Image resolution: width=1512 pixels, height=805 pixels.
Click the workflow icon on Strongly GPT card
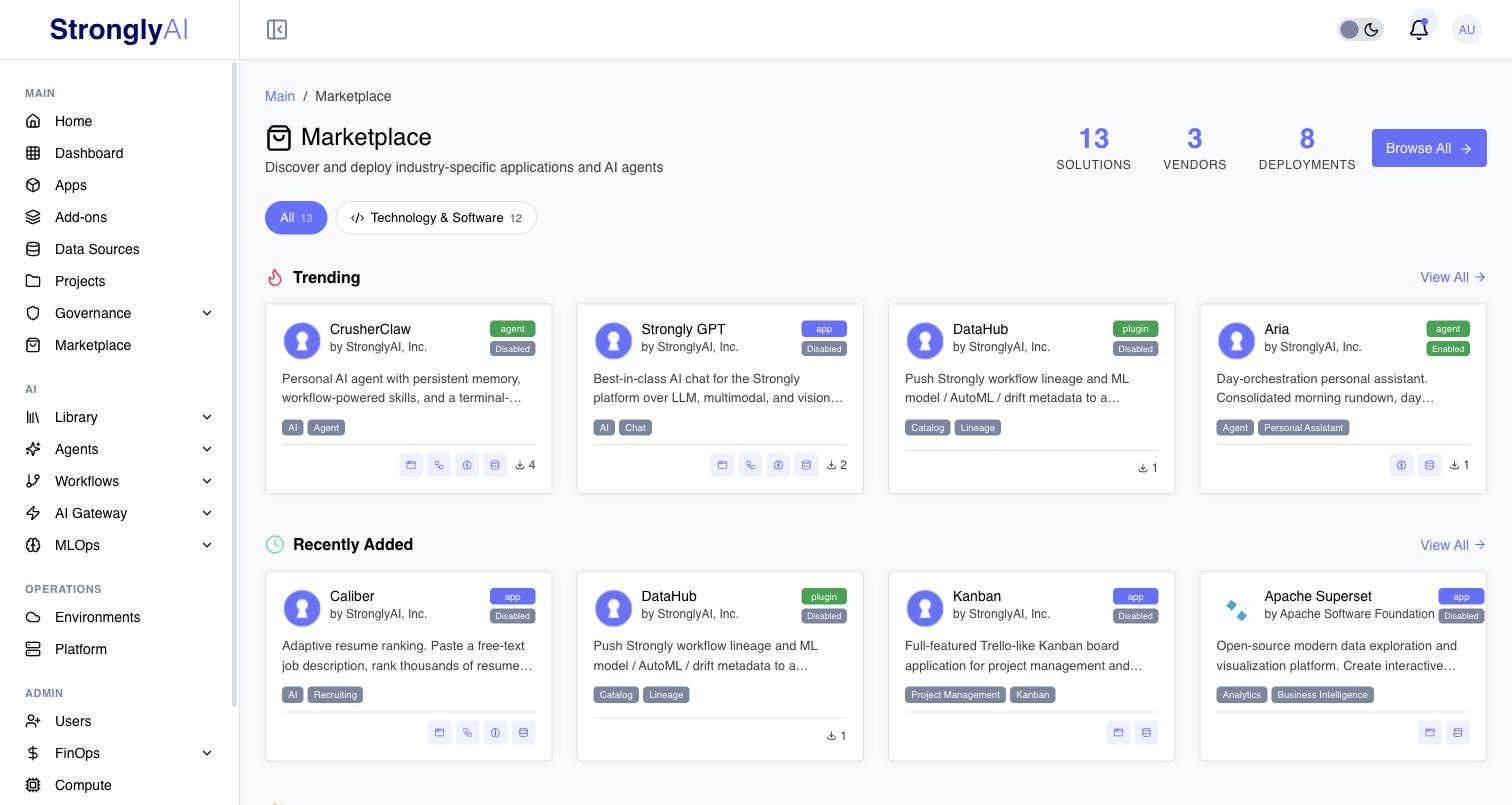(x=750, y=465)
